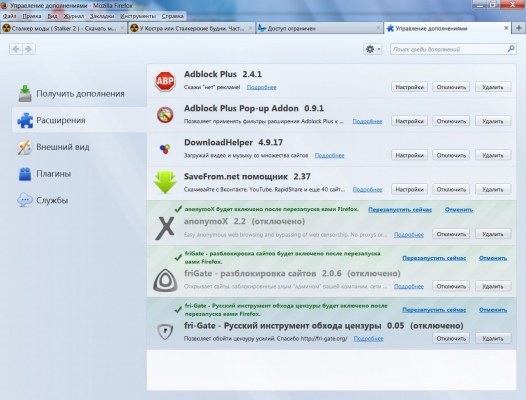Viewport: 526px width, 400px height.
Task: Click Отменить link for fri-Gate 0.05
Action: pos(493,310)
